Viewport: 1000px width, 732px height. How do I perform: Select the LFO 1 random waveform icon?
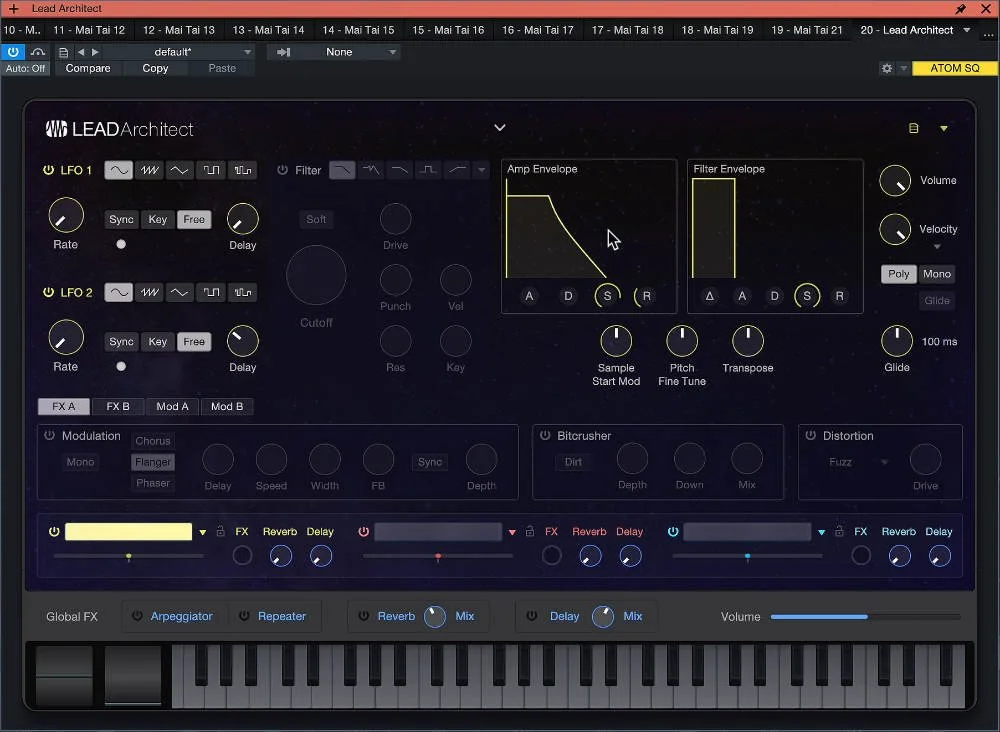coord(242,170)
